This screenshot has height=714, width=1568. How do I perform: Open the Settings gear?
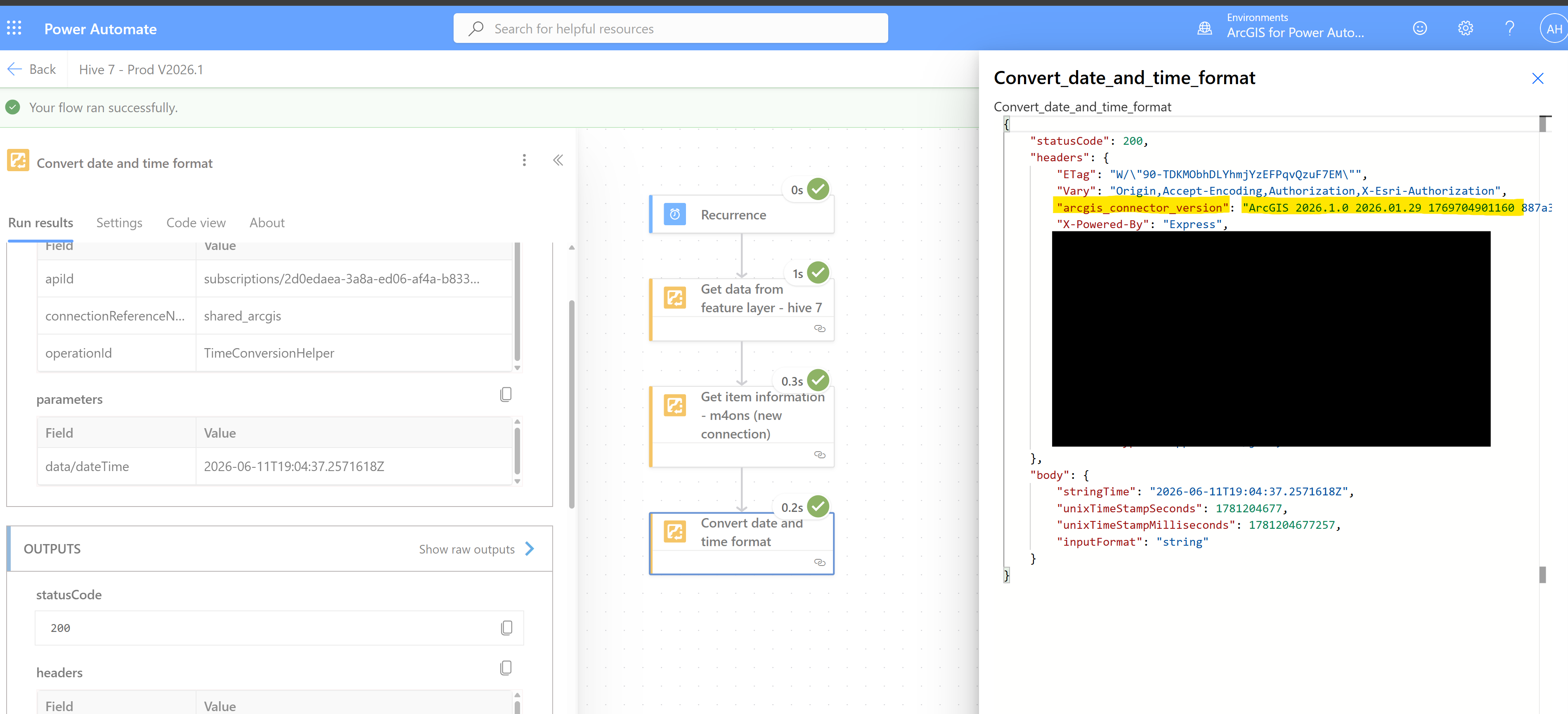(1465, 28)
